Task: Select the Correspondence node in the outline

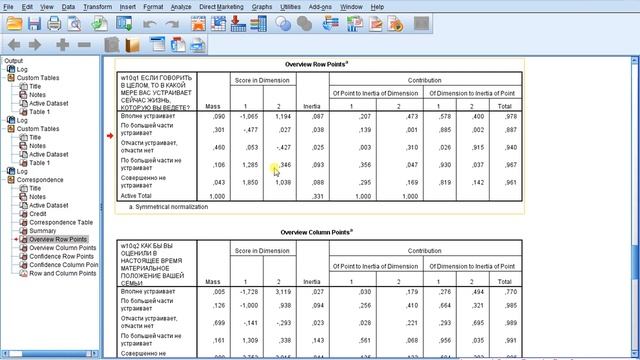Action: [x=40, y=180]
